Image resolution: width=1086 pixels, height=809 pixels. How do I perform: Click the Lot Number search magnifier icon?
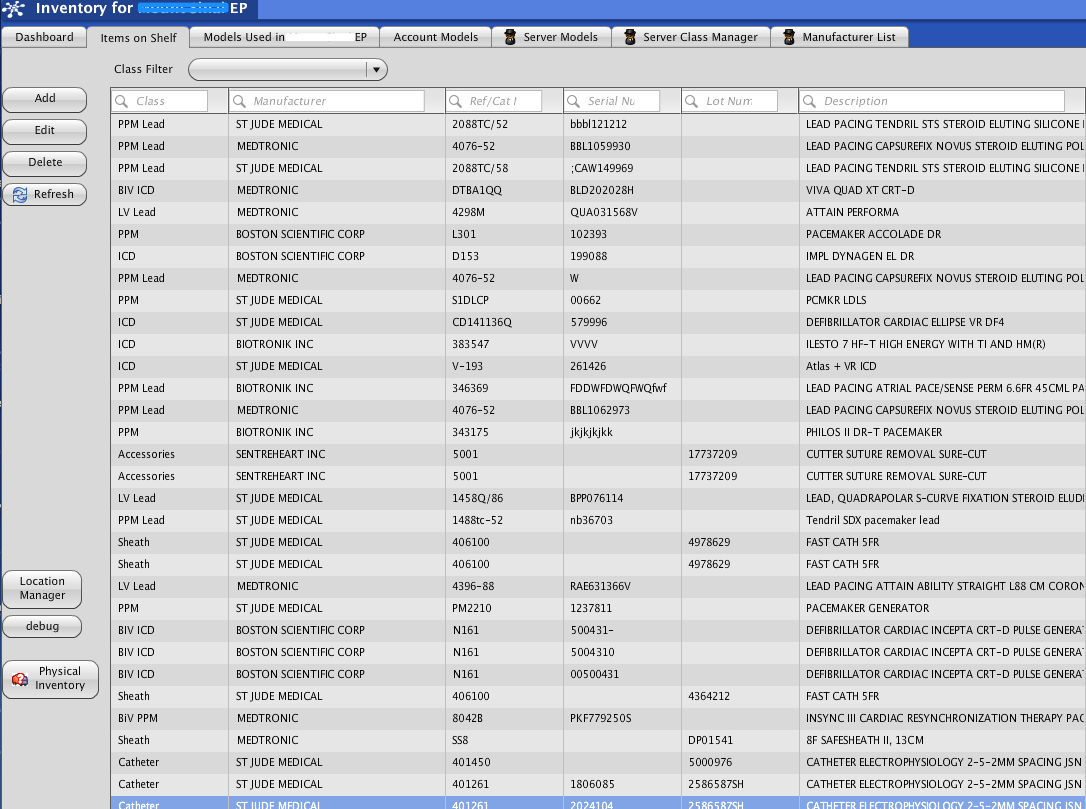(x=691, y=101)
